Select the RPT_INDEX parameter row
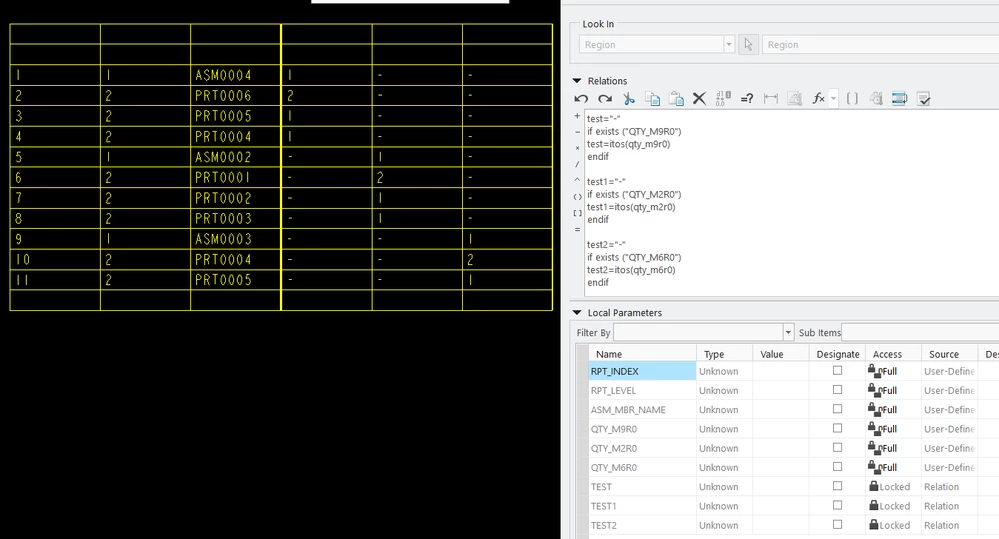 pos(793,371)
